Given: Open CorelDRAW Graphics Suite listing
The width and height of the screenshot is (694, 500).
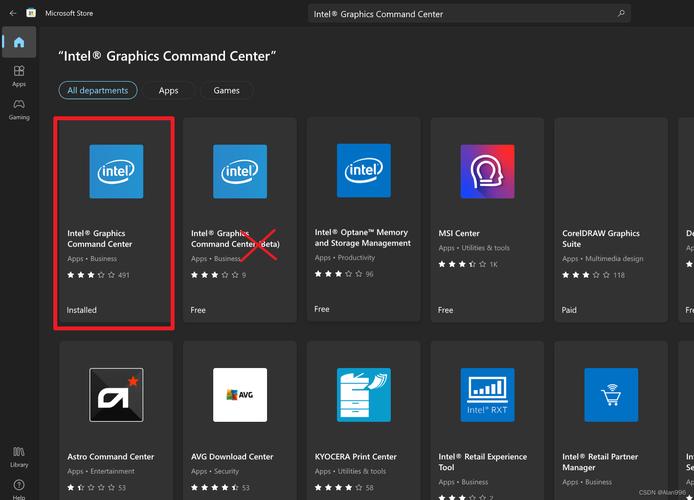Looking at the screenshot, I should pos(601,238).
